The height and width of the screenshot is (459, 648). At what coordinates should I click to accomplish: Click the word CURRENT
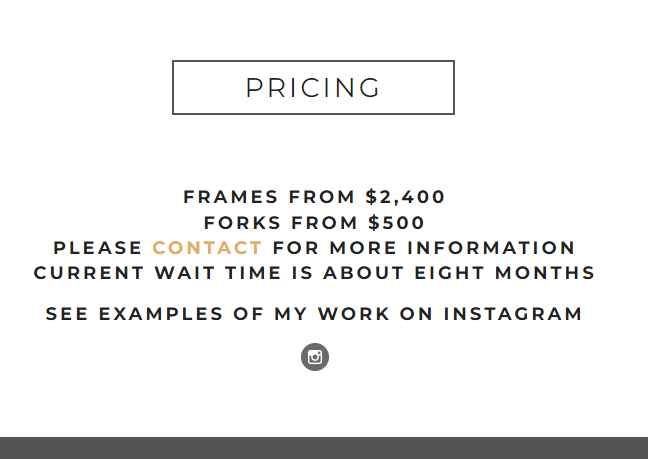tap(89, 273)
